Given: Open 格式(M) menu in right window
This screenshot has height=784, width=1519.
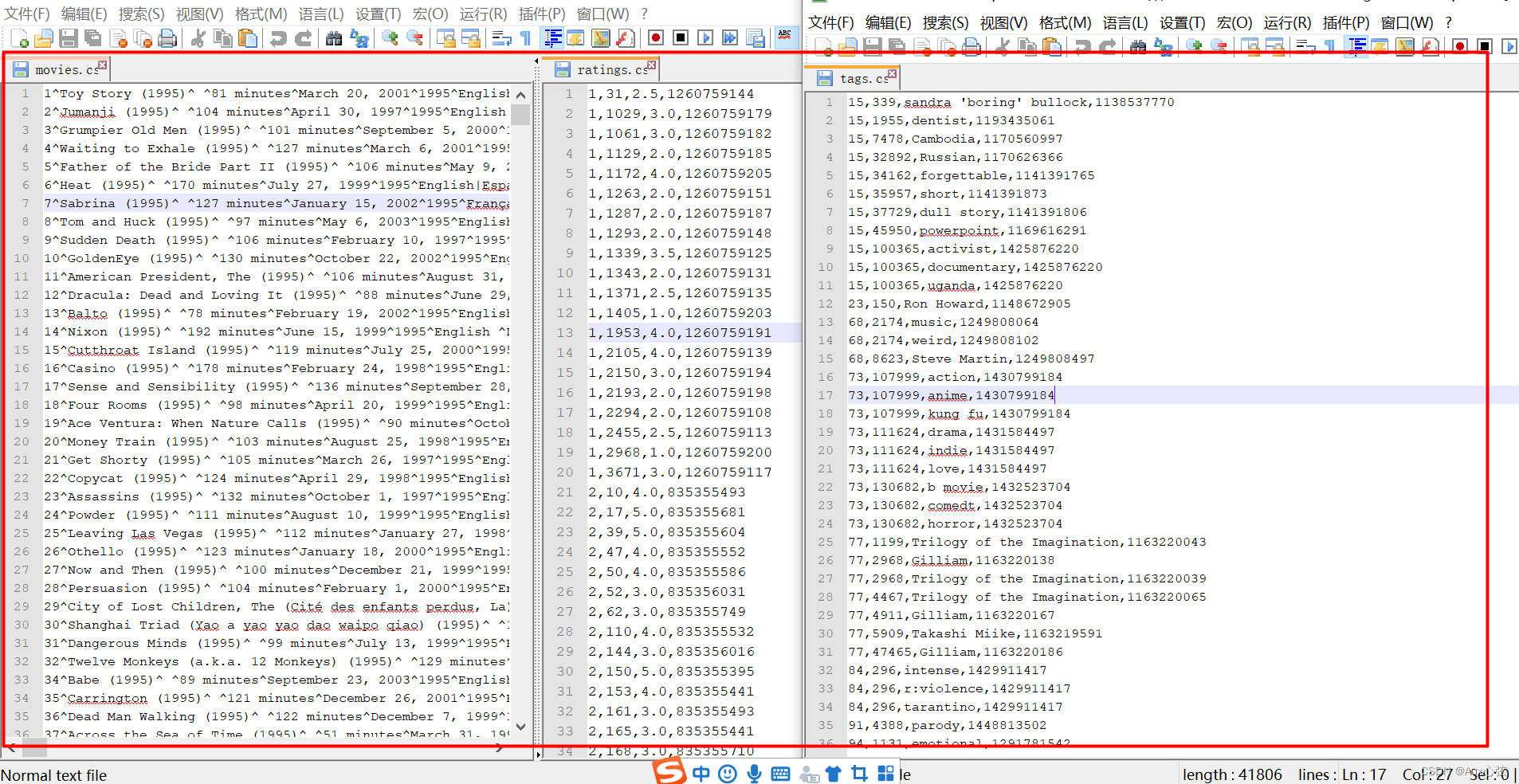Looking at the screenshot, I should tap(1065, 22).
